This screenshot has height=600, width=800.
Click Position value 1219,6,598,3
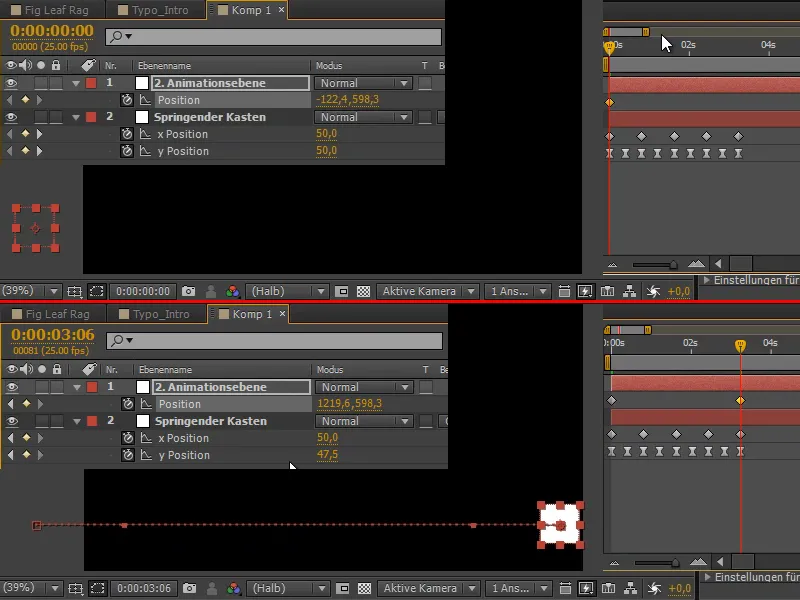click(349, 404)
